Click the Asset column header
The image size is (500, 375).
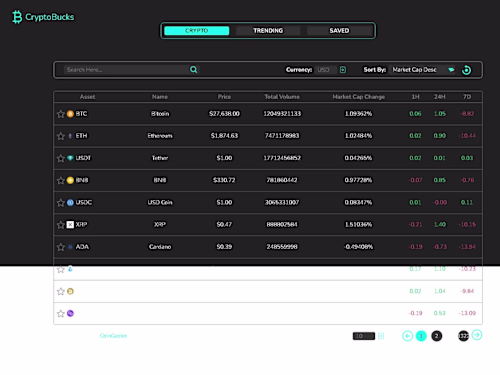(87, 97)
